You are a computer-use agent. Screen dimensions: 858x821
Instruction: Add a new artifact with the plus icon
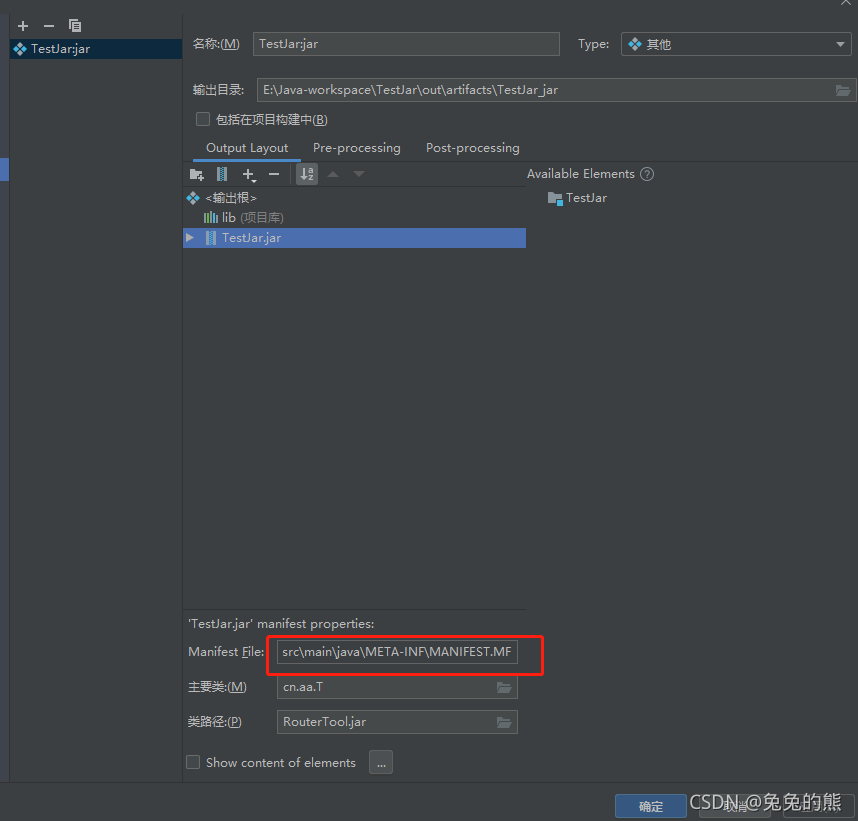click(22, 25)
